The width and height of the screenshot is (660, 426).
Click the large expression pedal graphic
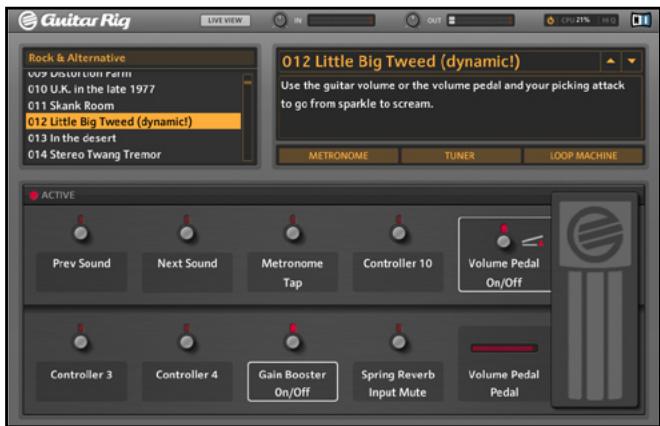(595, 300)
